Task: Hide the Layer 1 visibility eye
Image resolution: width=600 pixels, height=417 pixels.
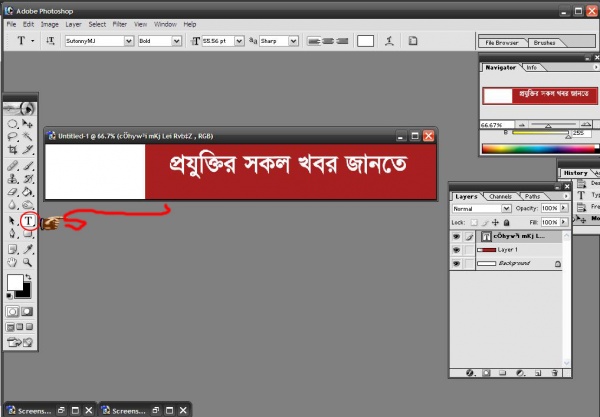Action: [x=456, y=250]
